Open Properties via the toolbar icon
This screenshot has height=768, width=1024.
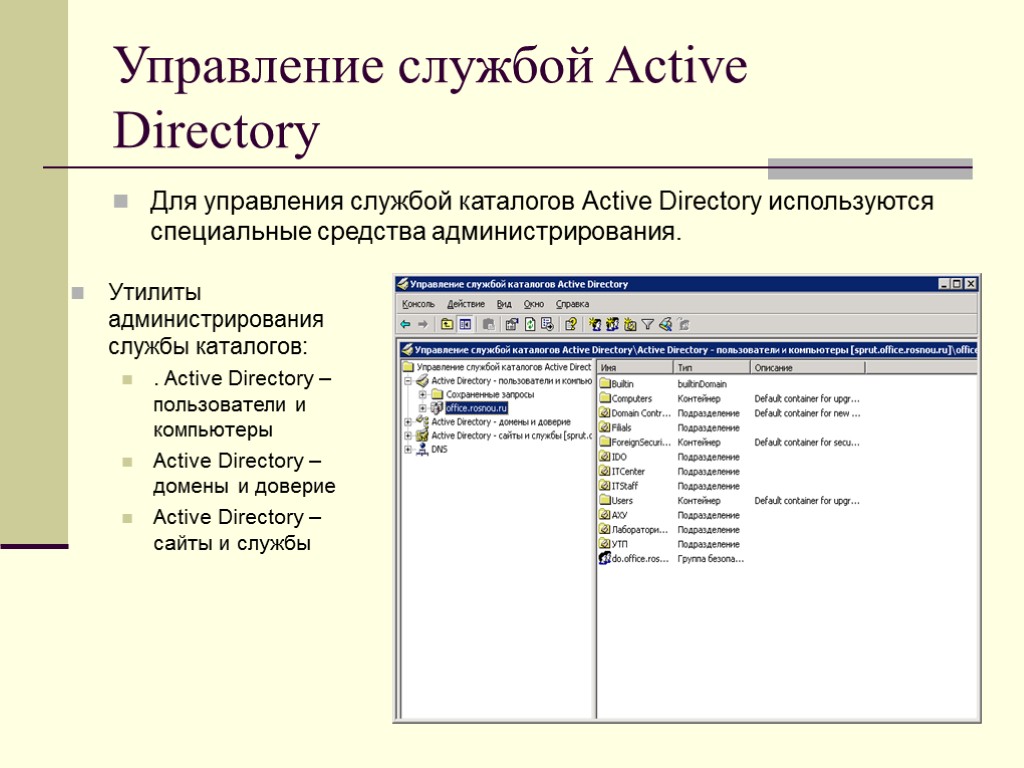click(511, 324)
